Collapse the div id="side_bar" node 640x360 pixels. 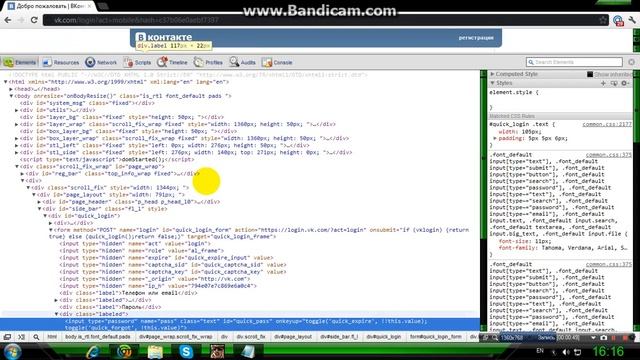[x=40, y=209]
